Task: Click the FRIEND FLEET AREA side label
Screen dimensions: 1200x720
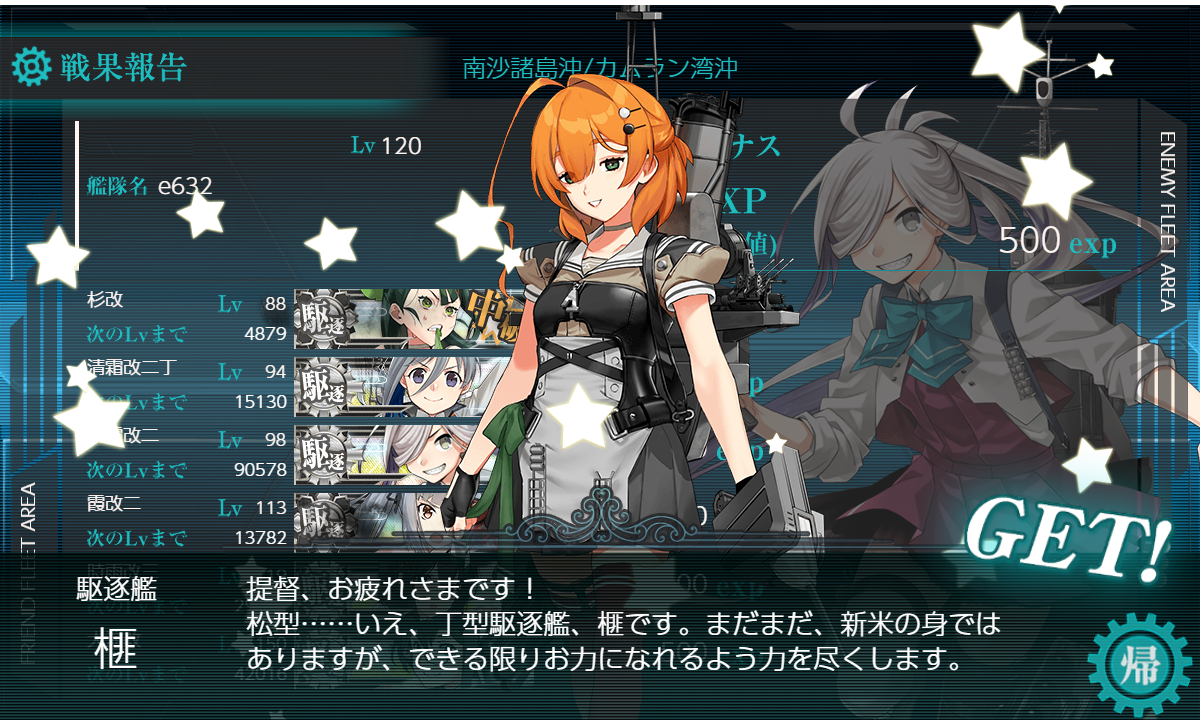Action: coord(28,574)
